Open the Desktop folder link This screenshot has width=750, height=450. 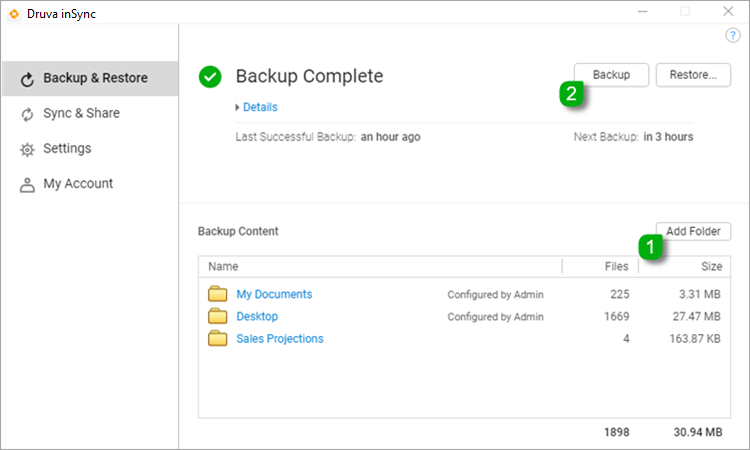pos(257,317)
